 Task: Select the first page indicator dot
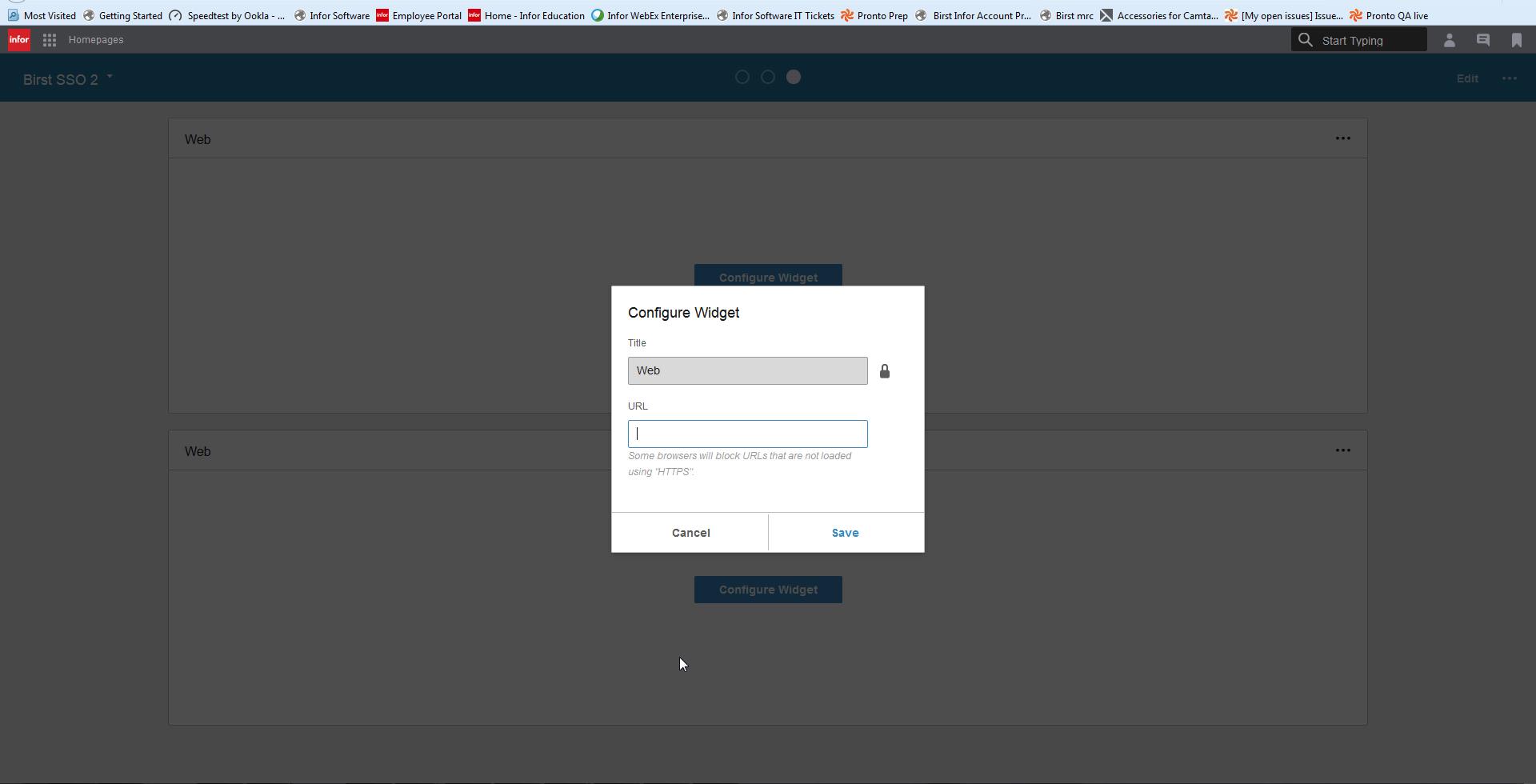pos(742,78)
